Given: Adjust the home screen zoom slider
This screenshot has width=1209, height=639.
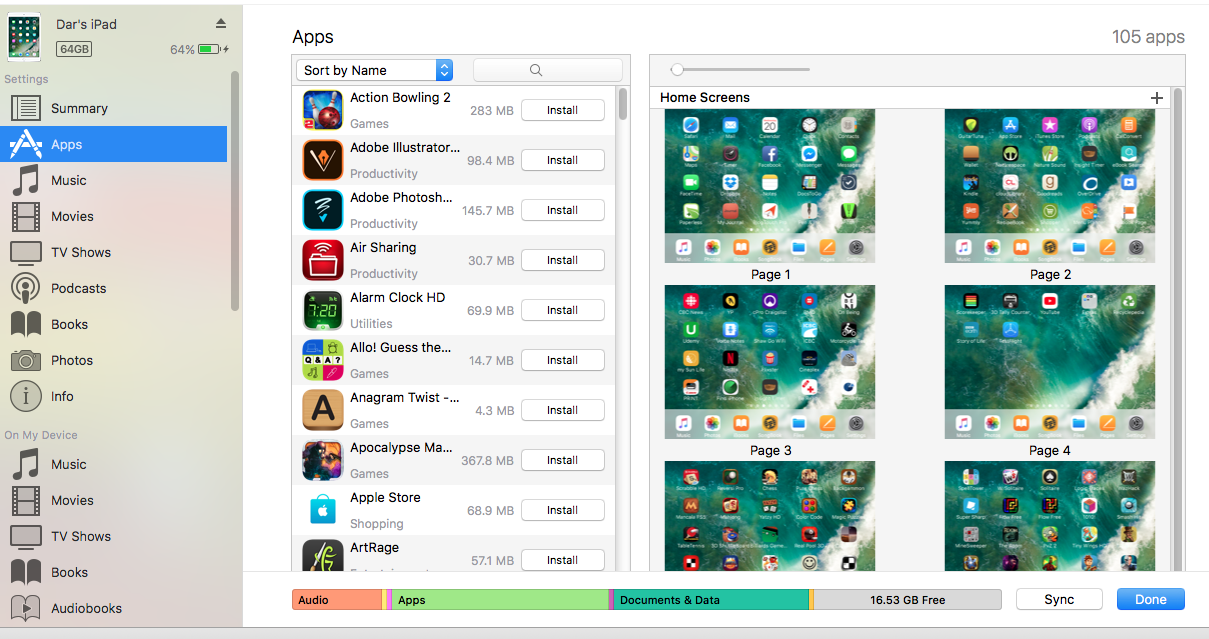Looking at the screenshot, I should [677, 69].
